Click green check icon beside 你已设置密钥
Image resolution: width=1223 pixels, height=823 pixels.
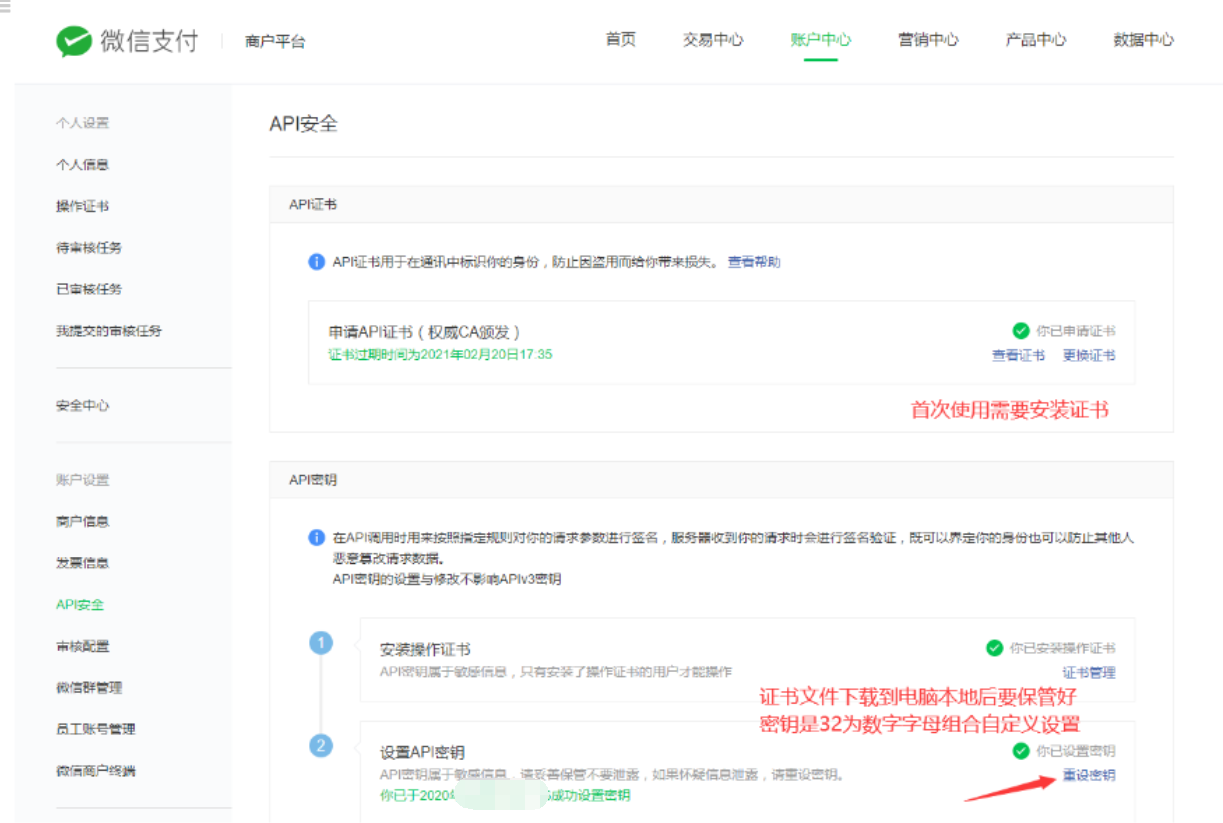1020,751
